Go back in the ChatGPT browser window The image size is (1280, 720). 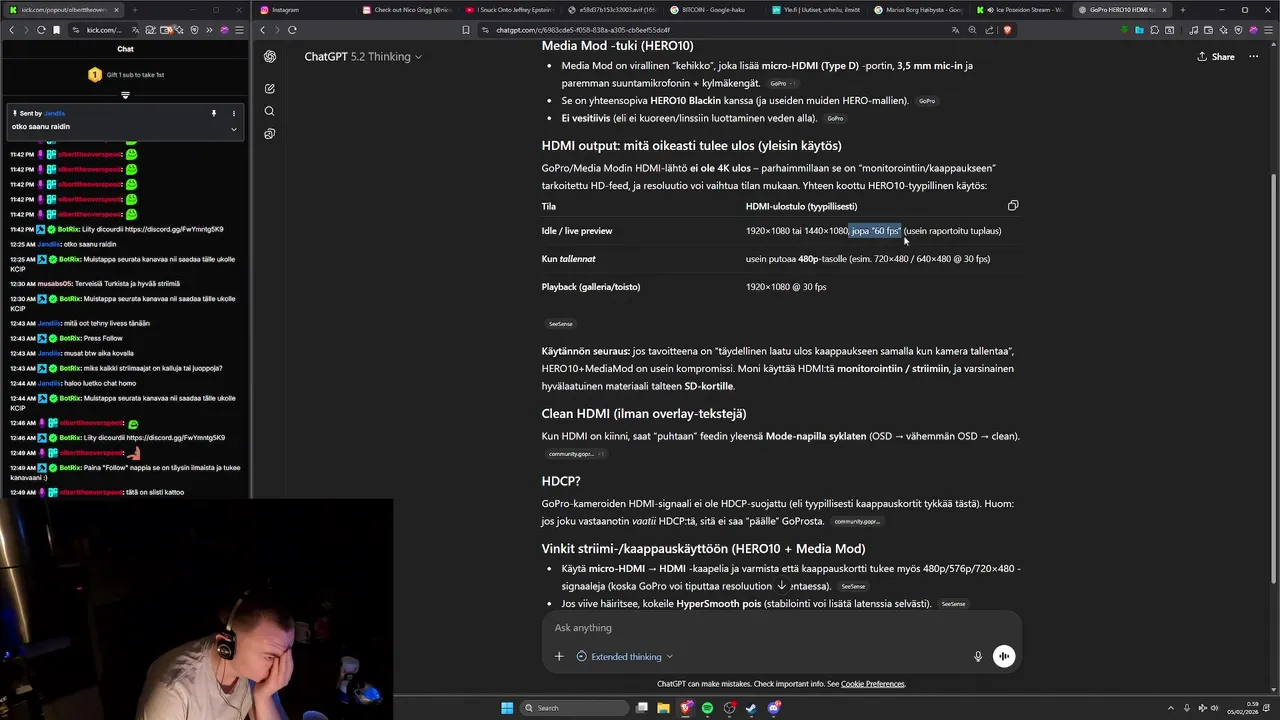(x=263, y=30)
